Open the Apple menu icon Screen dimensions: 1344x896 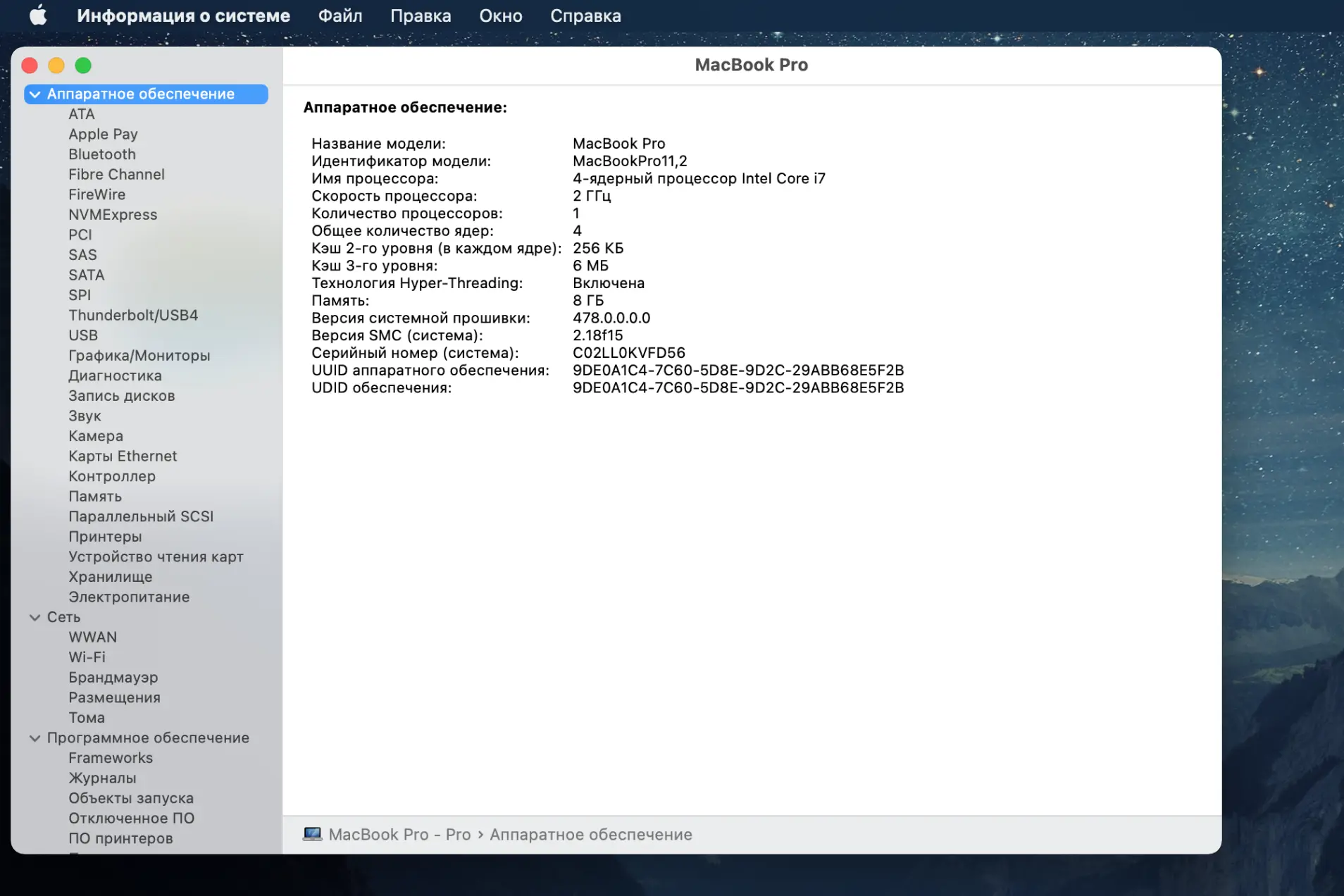point(38,15)
